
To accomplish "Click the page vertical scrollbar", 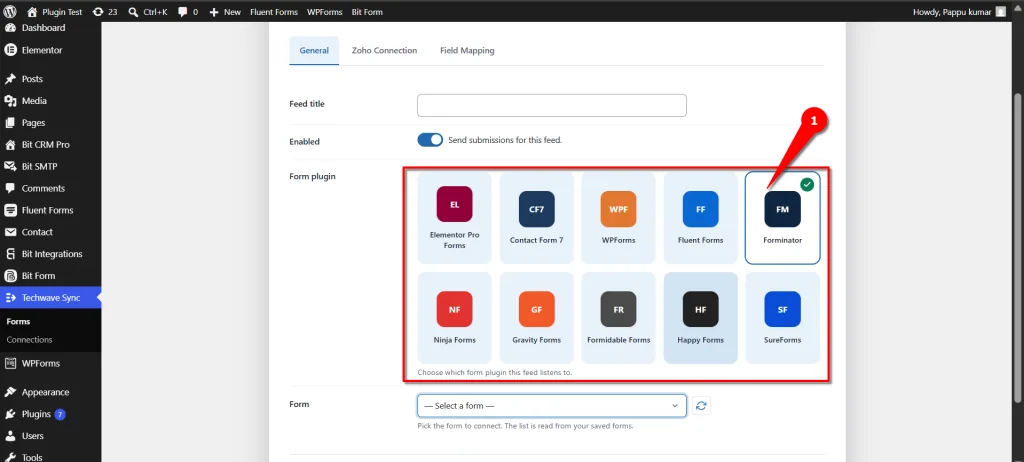I will [x=1019, y=248].
